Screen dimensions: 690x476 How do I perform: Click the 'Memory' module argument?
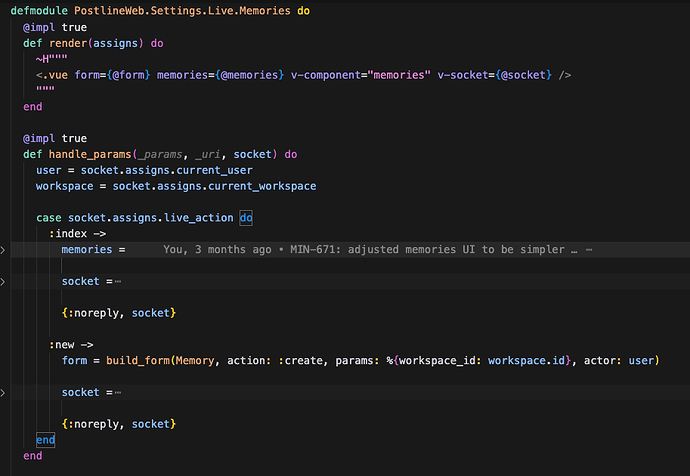(x=195, y=360)
